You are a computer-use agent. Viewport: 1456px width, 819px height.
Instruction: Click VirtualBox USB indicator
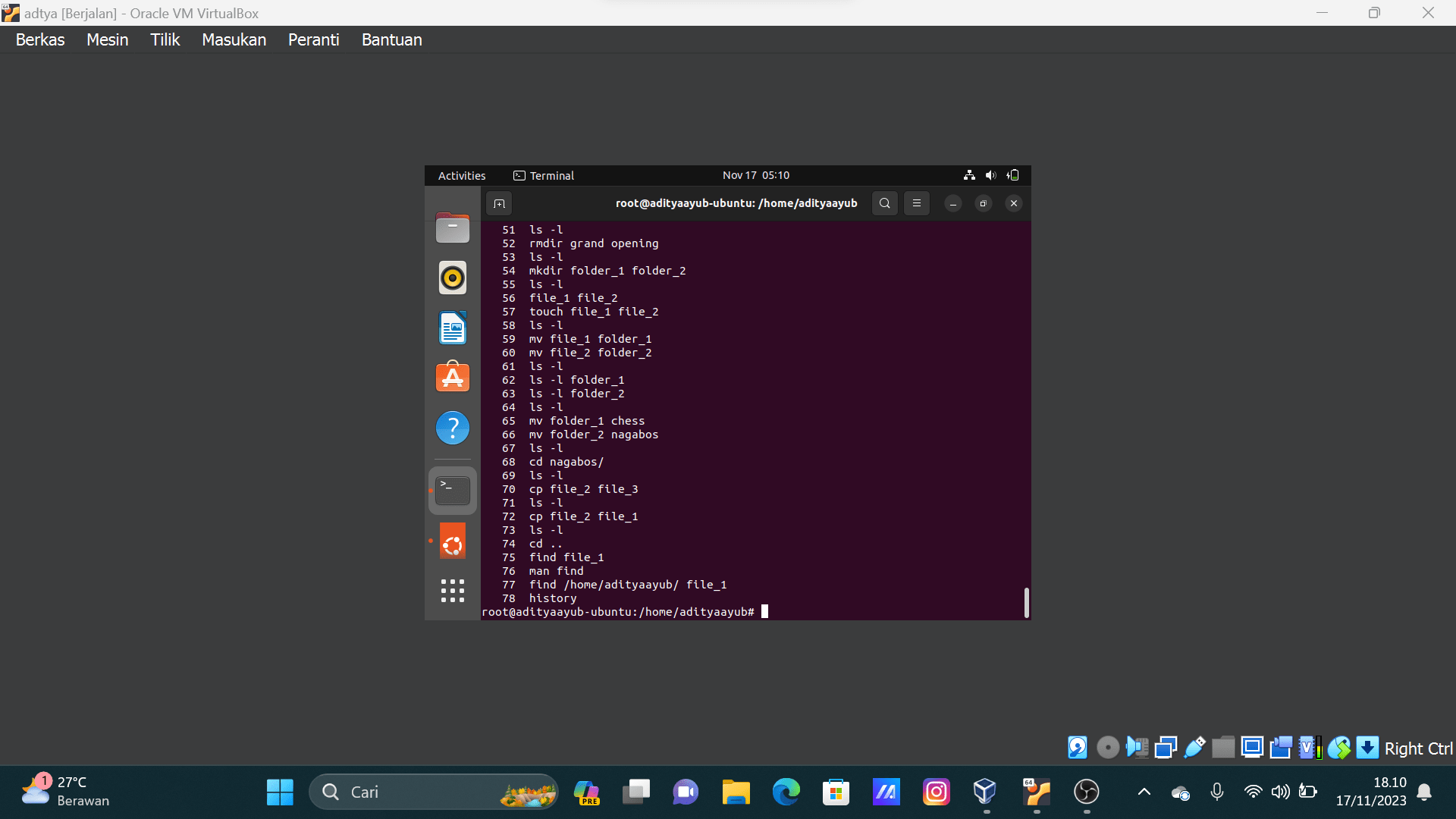tap(1194, 748)
